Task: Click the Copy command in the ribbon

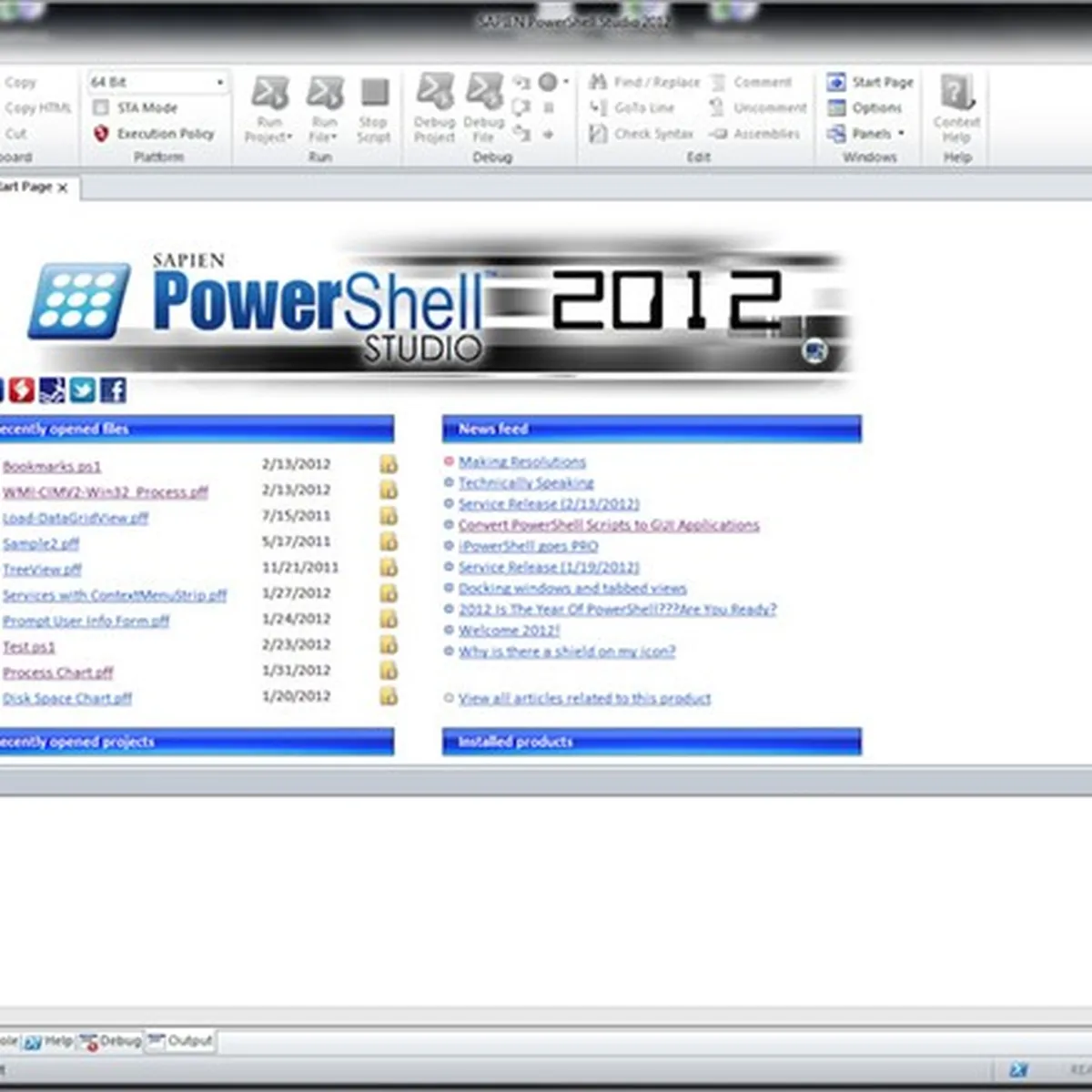Action: click(20, 82)
